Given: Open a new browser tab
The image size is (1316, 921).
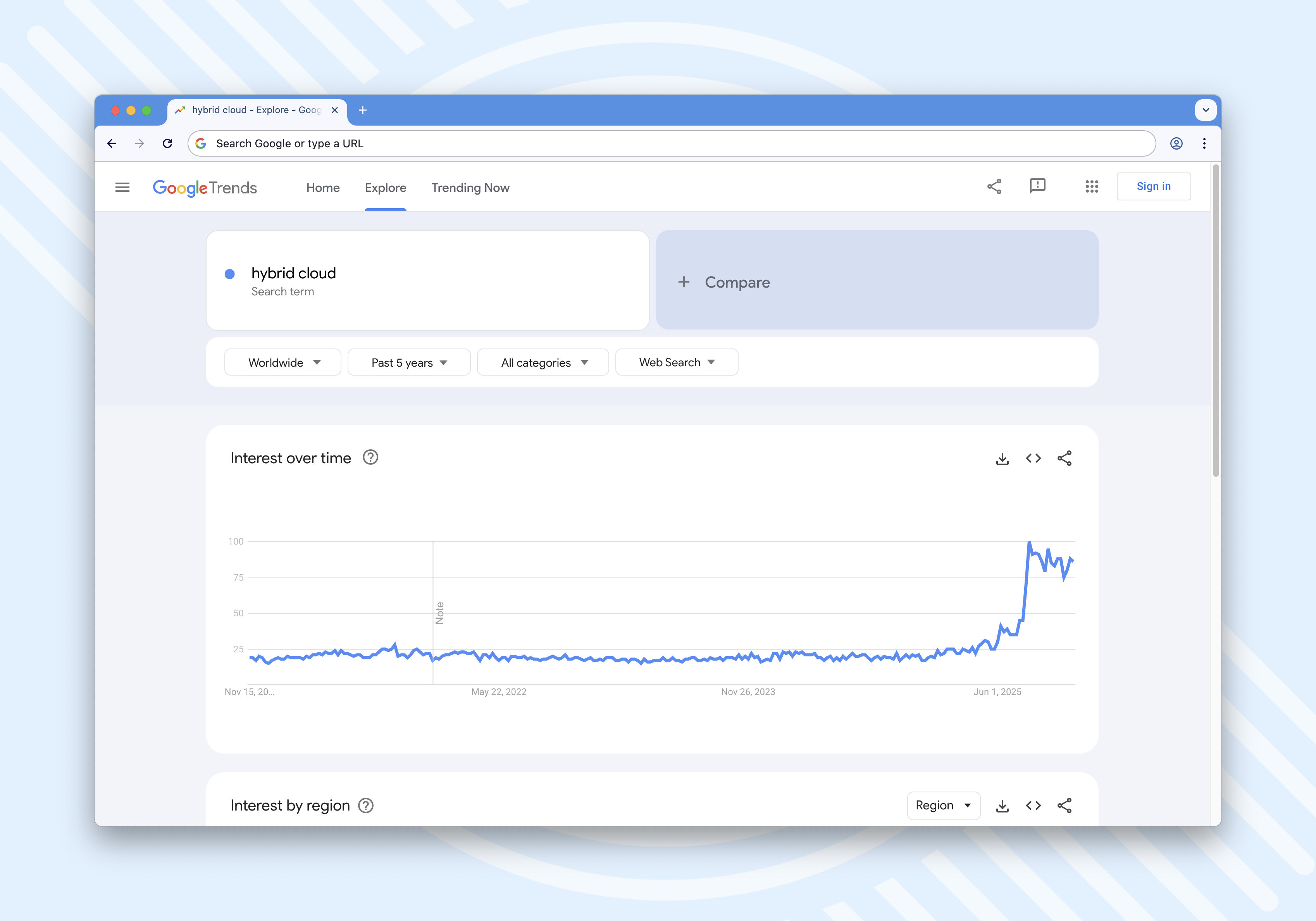Looking at the screenshot, I should point(362,110).
